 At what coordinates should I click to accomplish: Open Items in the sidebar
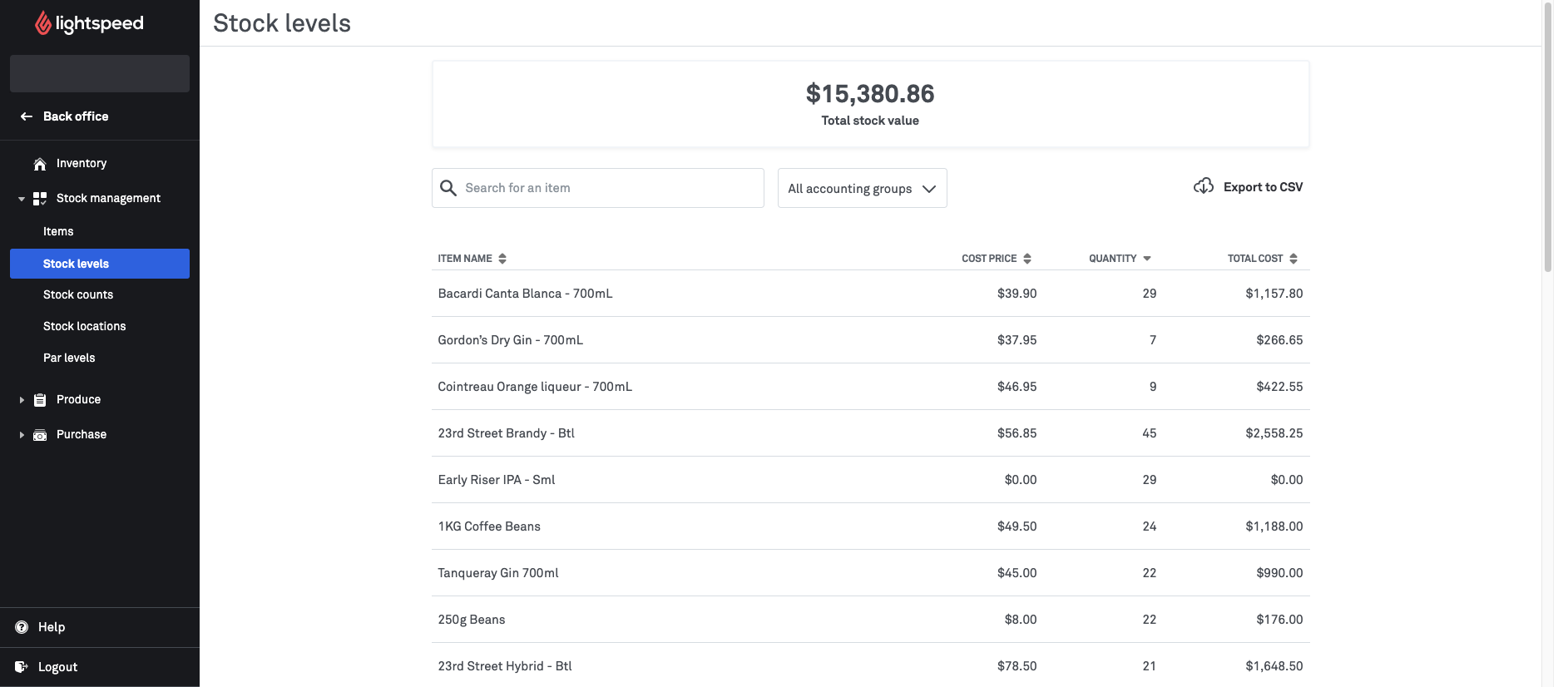(x=58, y=231)
